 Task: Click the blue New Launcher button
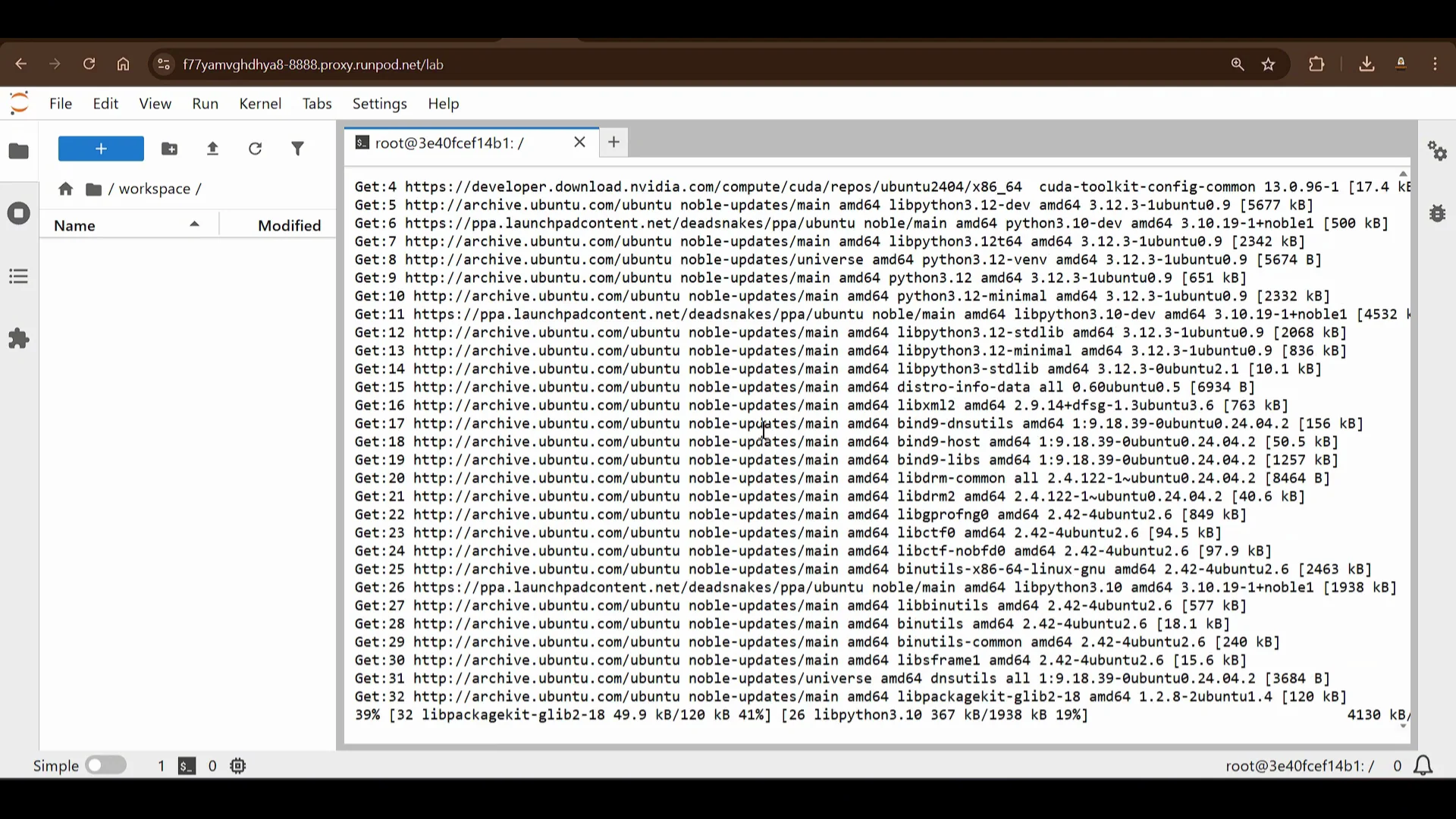100,149
